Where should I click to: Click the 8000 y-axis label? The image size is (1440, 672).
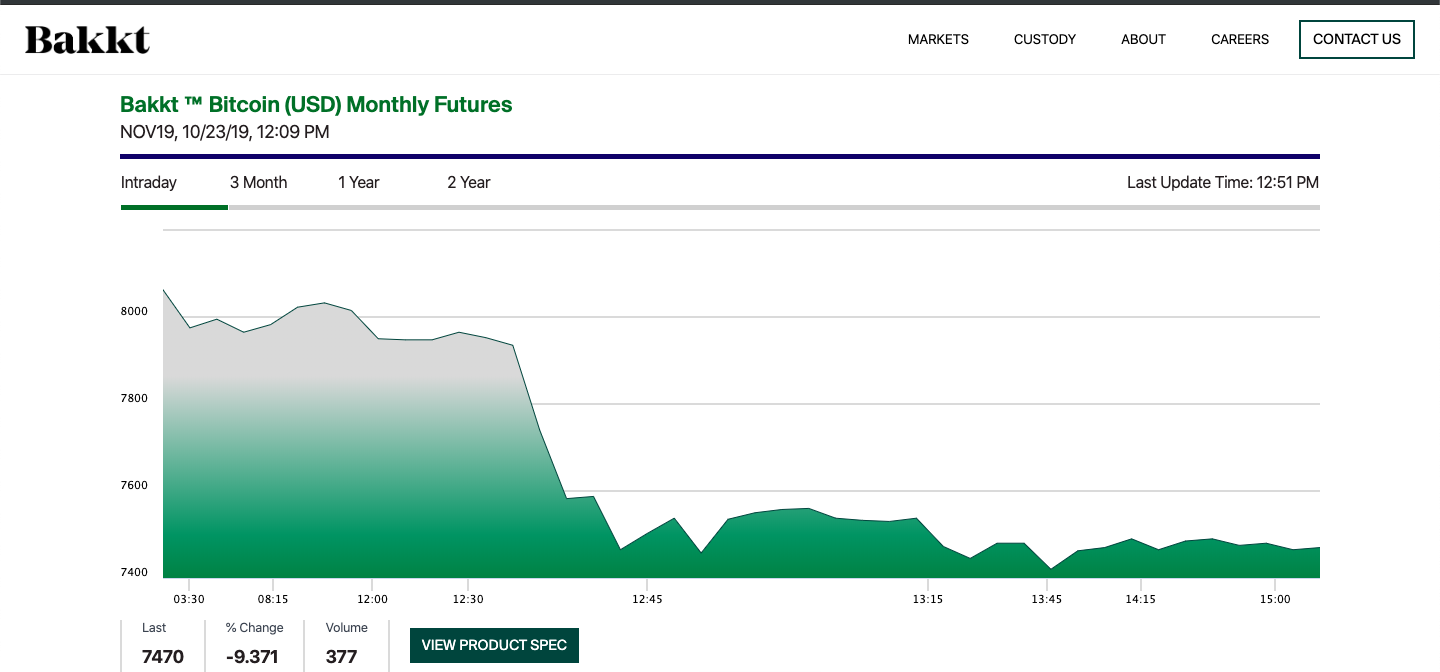tap(135, 311)
